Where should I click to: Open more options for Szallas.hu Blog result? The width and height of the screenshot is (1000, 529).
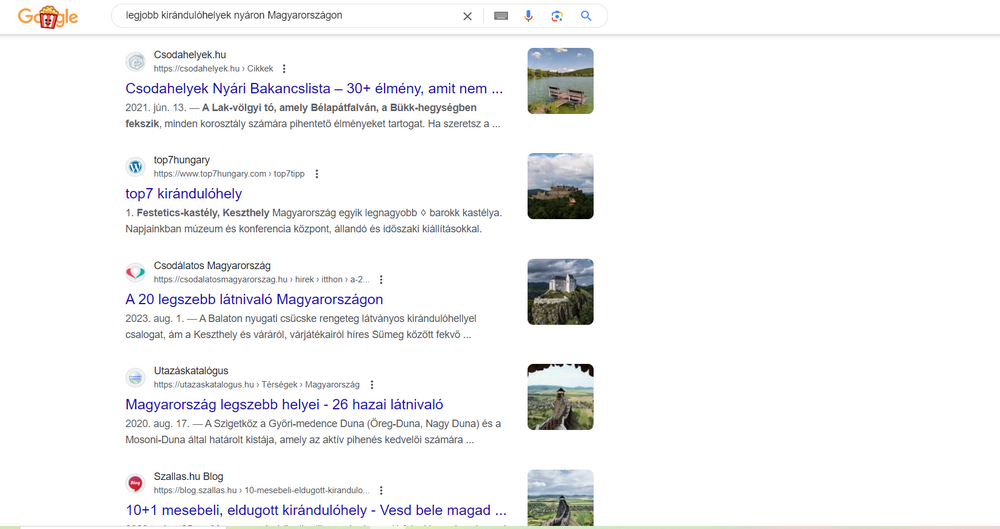(x=381, y=491)
